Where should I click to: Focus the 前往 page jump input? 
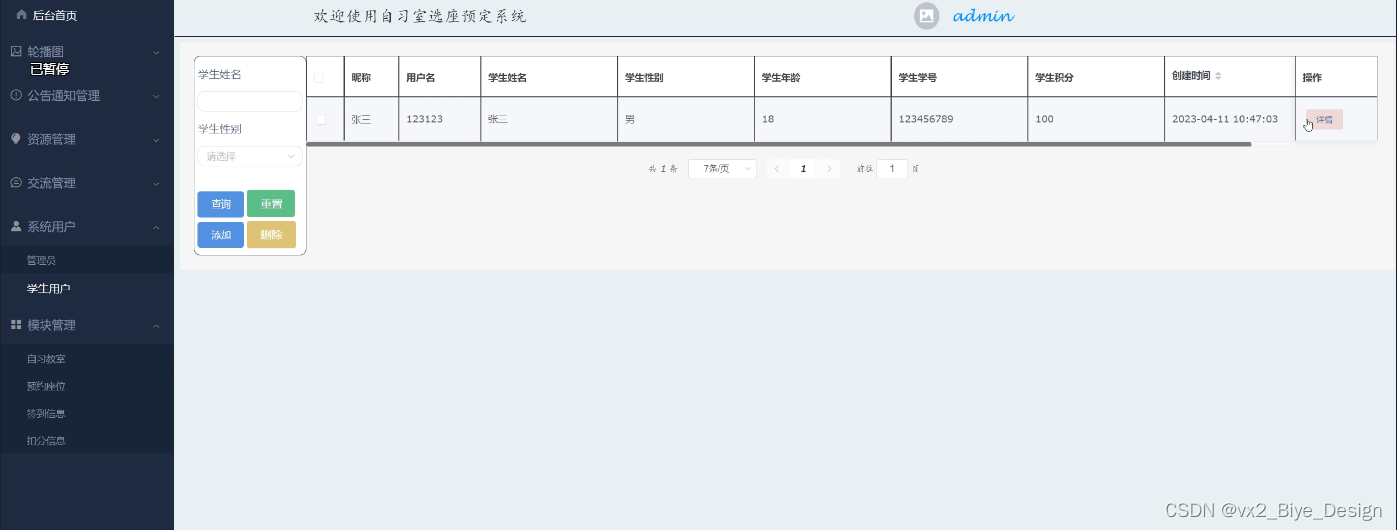892,169
